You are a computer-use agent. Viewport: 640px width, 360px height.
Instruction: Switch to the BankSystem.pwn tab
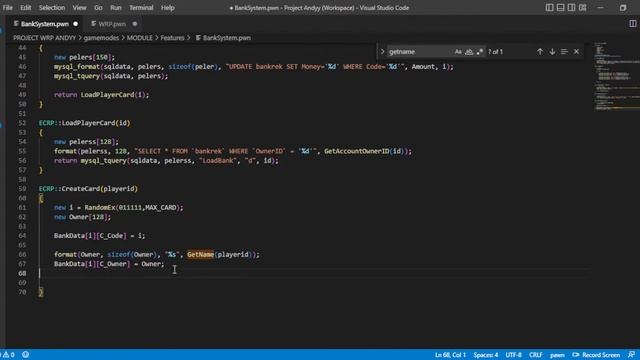(45, 24)
